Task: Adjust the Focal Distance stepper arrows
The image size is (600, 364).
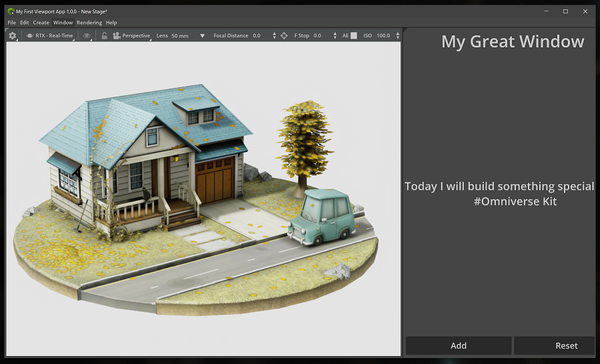Action: [274, 36]
